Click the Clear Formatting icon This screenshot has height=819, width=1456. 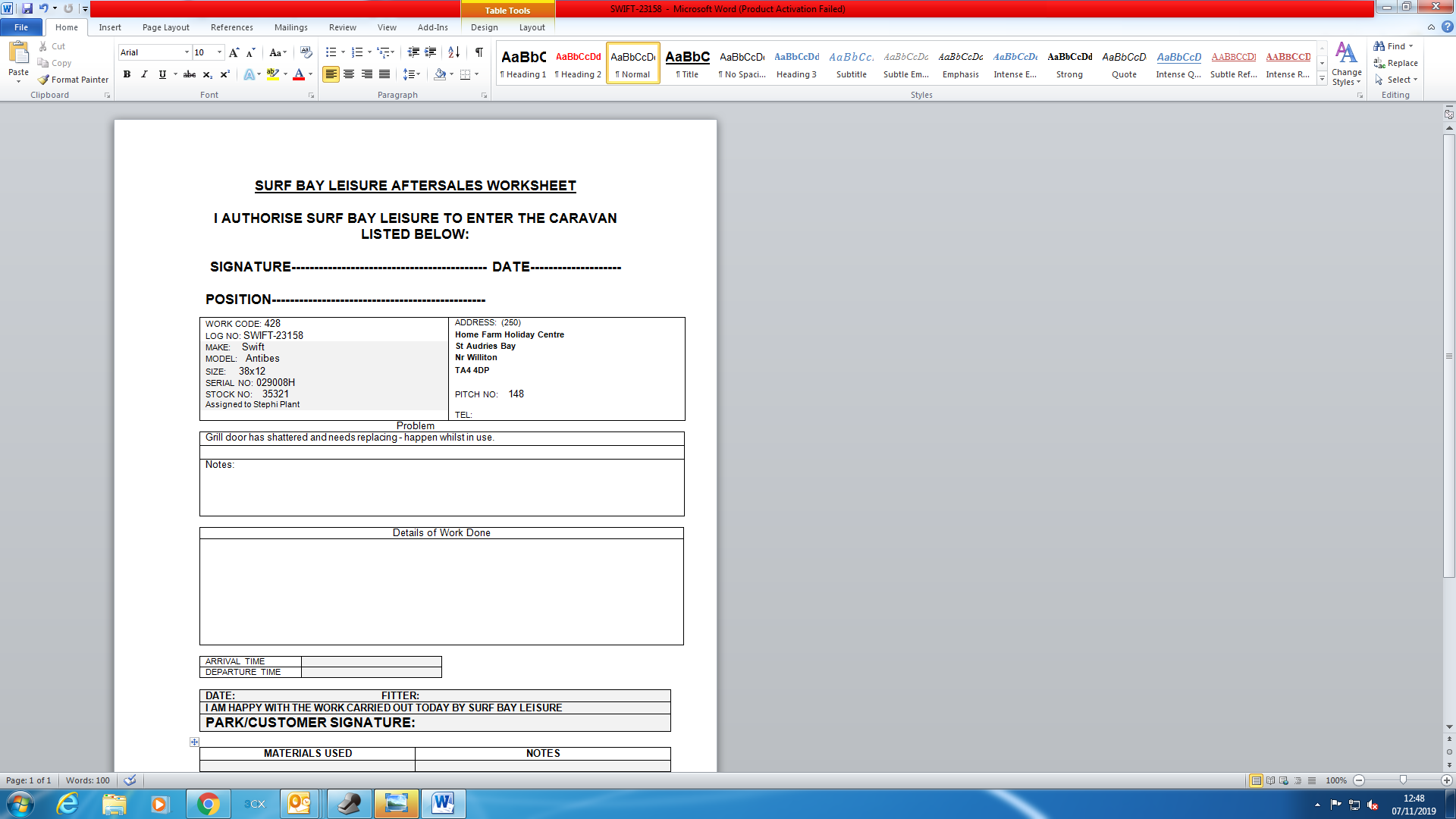pyautogui.click(x=306, y=52)
